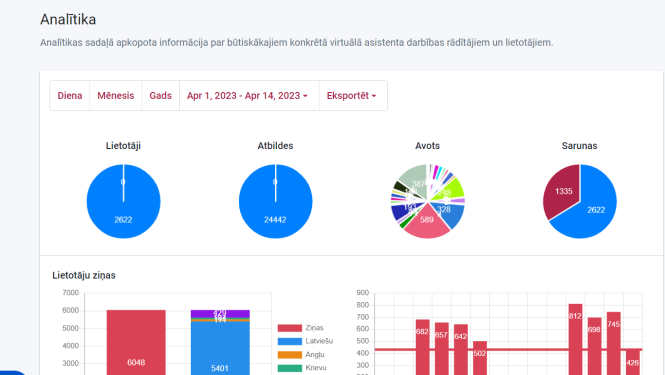The image size is (665, 375).
Task: Click the 682 bar in daily chart
Action: pyautogui.click(x=422, y=347)
